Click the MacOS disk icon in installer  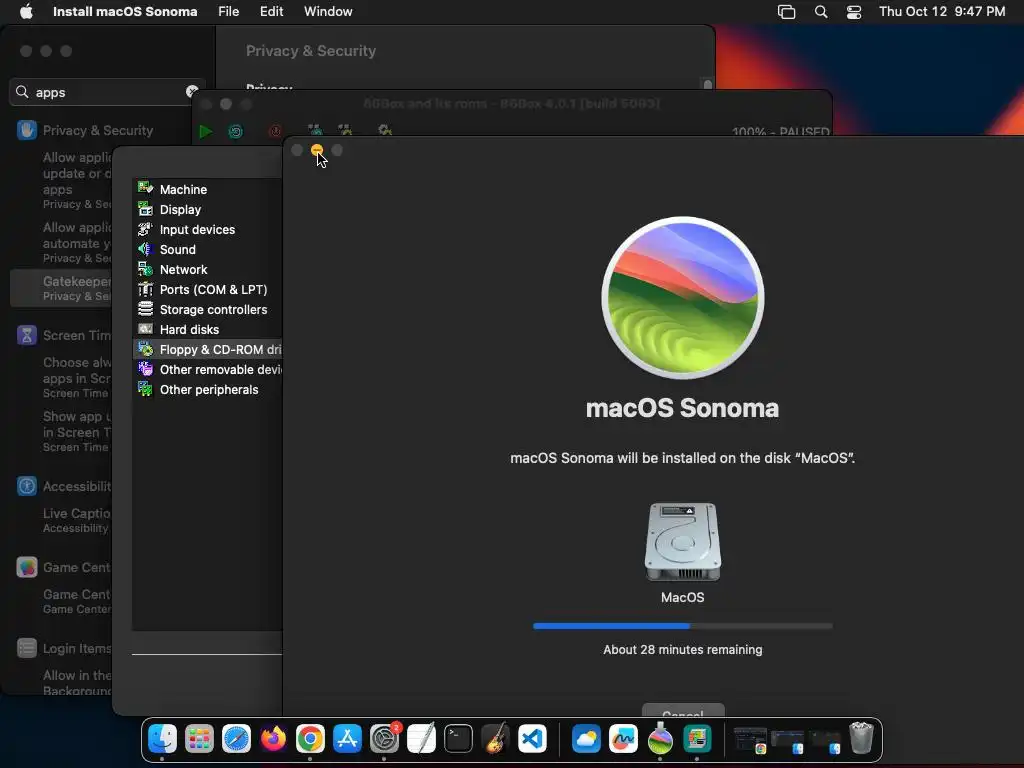point(682,541)
